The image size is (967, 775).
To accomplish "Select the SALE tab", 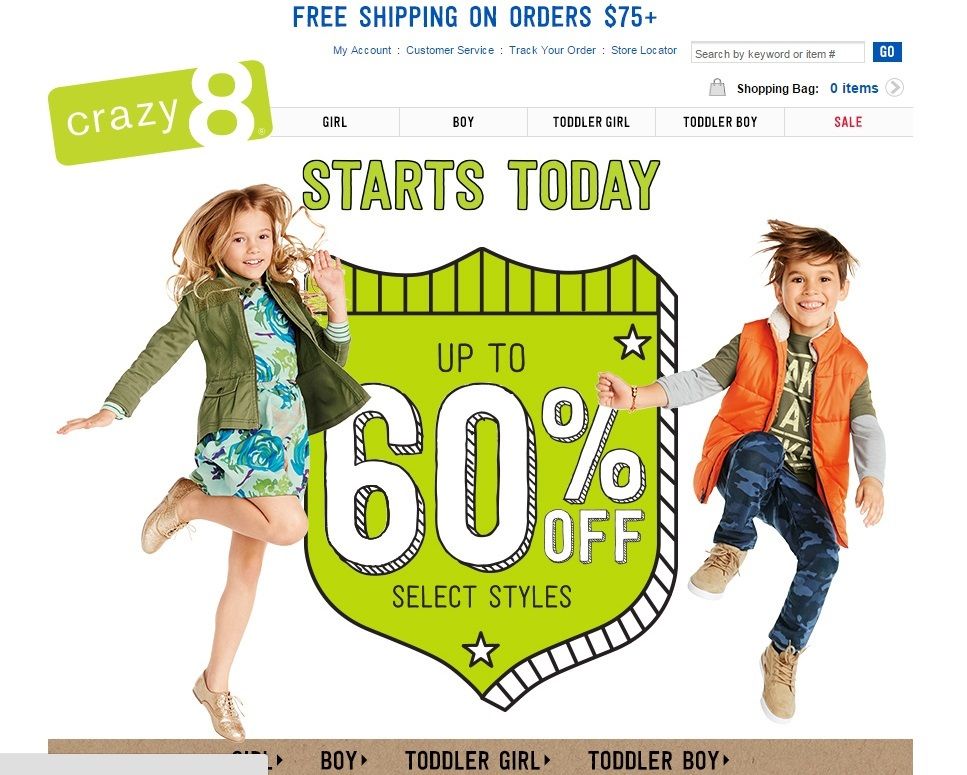I will (x=848, y=122).
